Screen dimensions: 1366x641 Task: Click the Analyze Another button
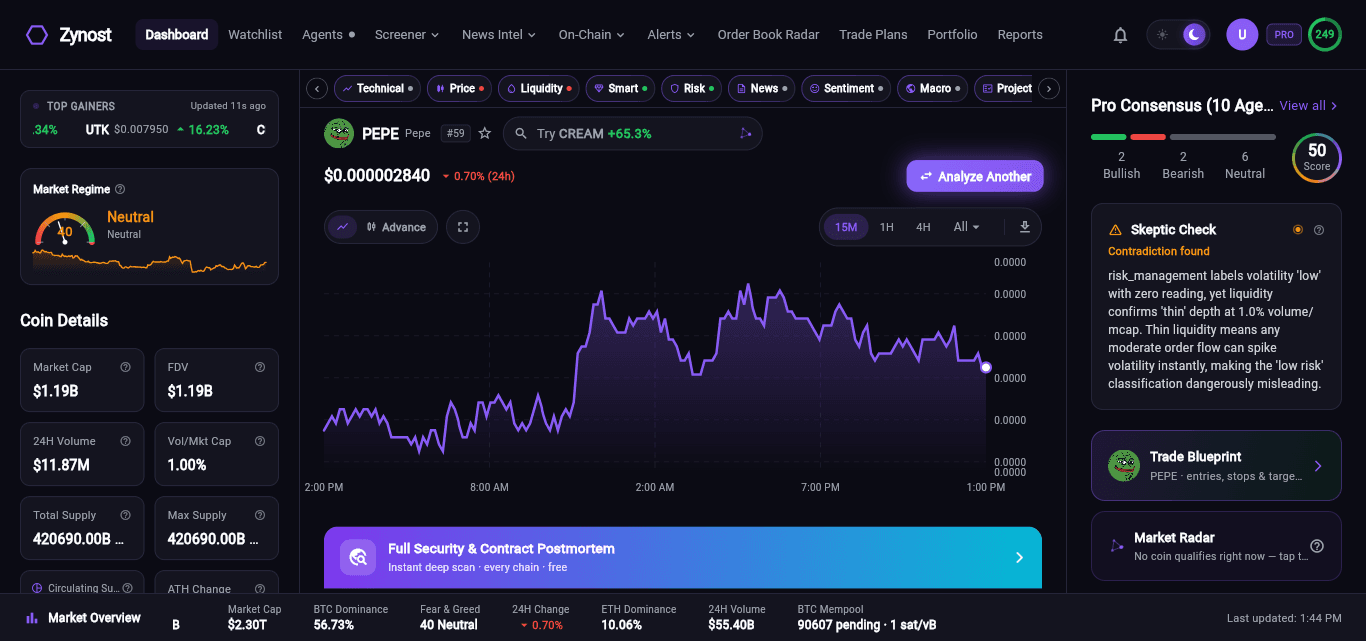tap(975, 176)
